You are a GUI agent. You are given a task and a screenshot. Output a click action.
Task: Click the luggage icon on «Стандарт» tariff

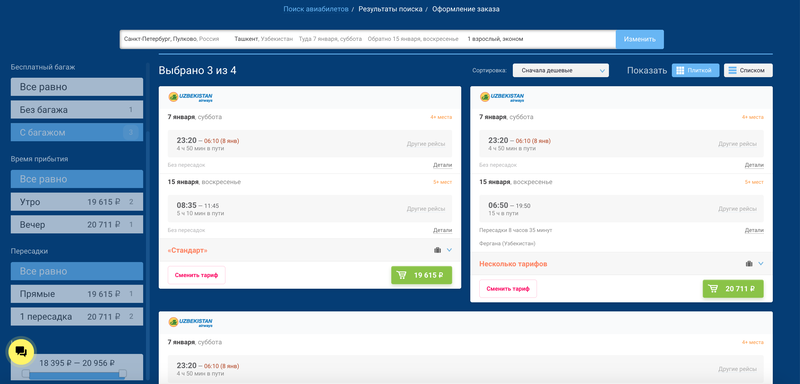437,250
